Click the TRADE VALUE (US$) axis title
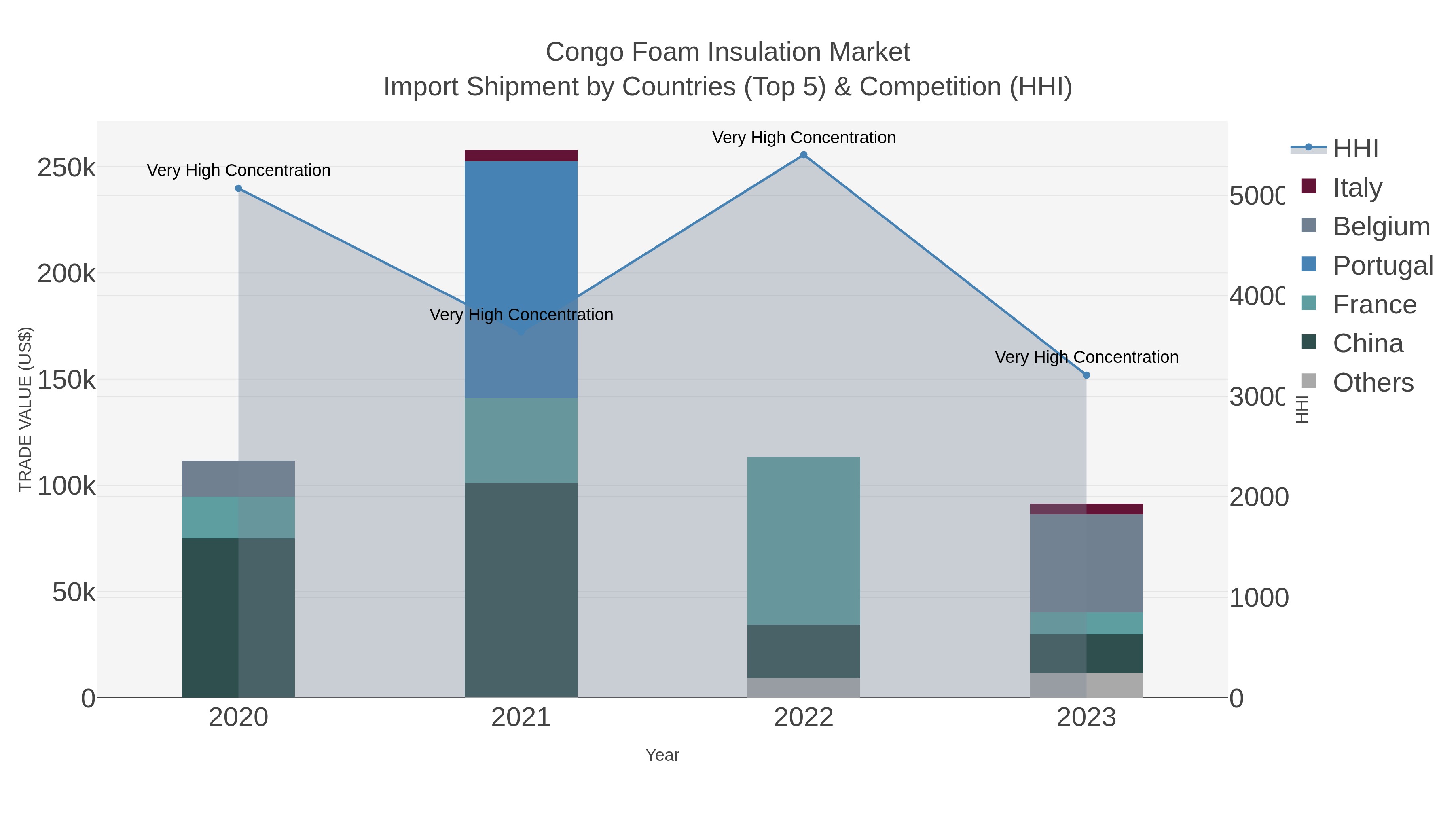 pos(25,409)
